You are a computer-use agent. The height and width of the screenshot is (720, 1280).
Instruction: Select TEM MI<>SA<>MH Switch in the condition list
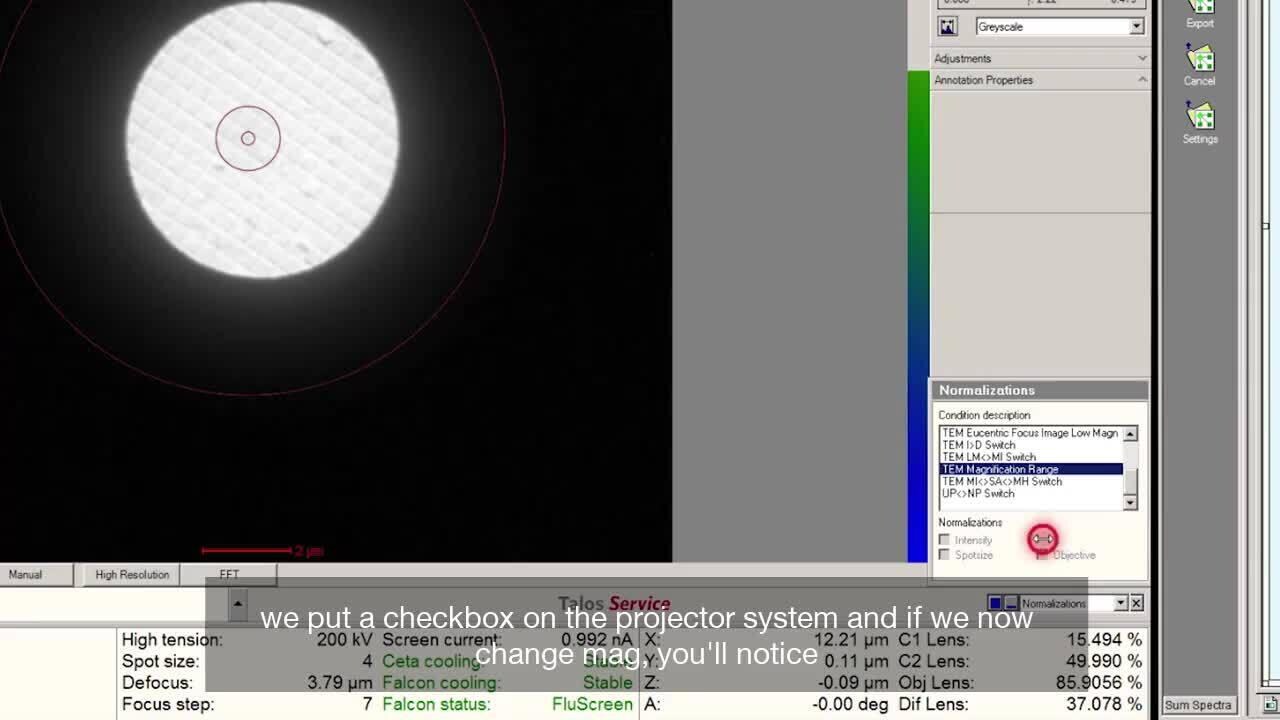pos(1002,481)
